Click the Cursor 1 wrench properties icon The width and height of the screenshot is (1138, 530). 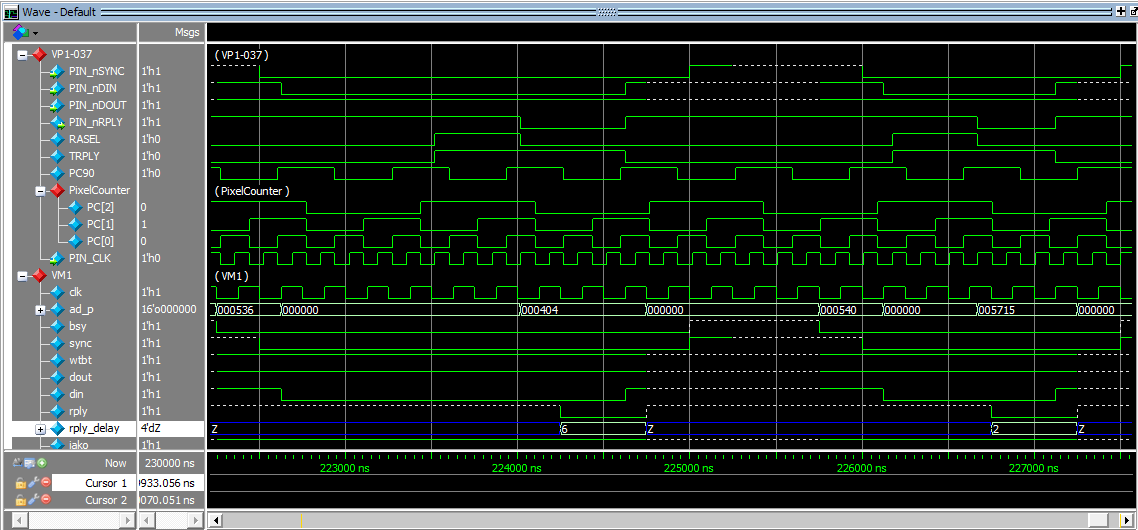(33, 482)
